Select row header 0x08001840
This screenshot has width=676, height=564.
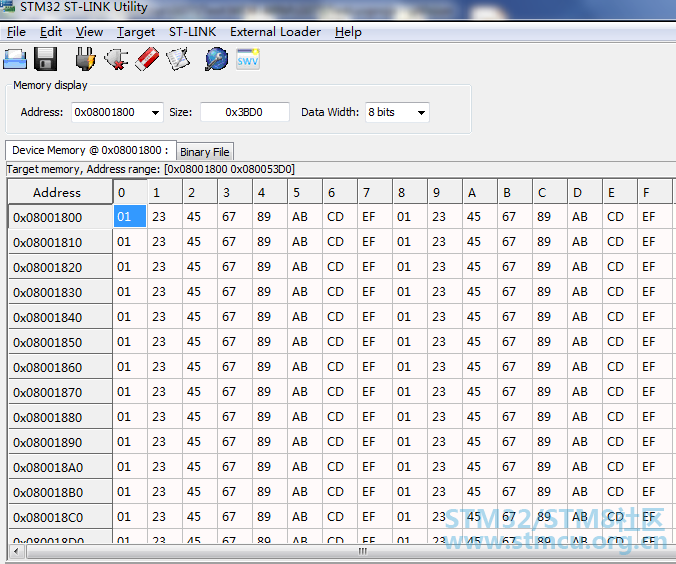point(60,317)
